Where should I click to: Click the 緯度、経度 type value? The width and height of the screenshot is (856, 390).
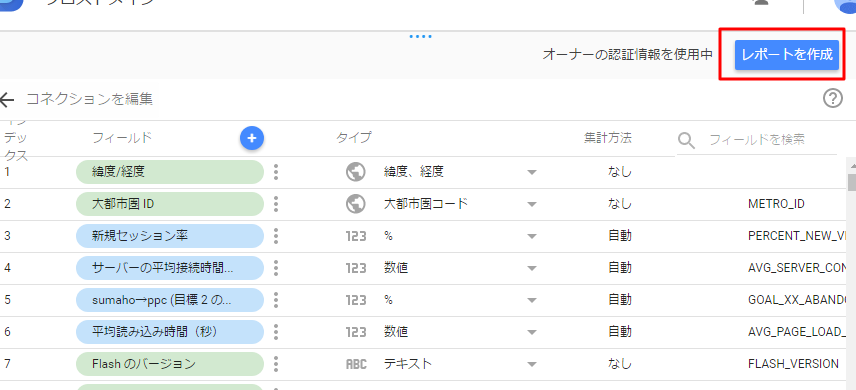click(x=413, y=172)
